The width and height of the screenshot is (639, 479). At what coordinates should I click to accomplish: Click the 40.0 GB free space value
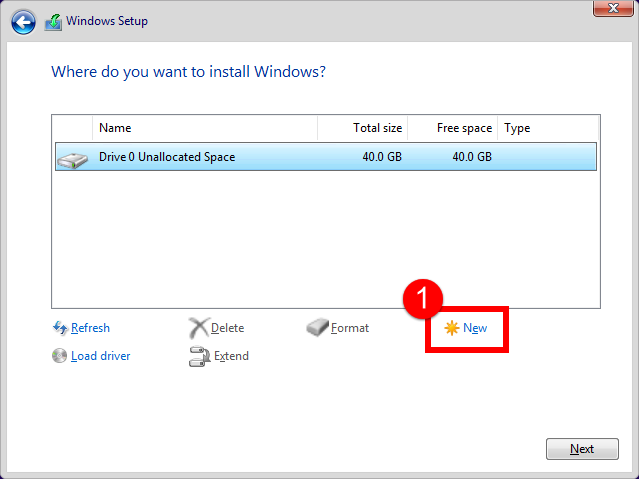pos(472,157)
